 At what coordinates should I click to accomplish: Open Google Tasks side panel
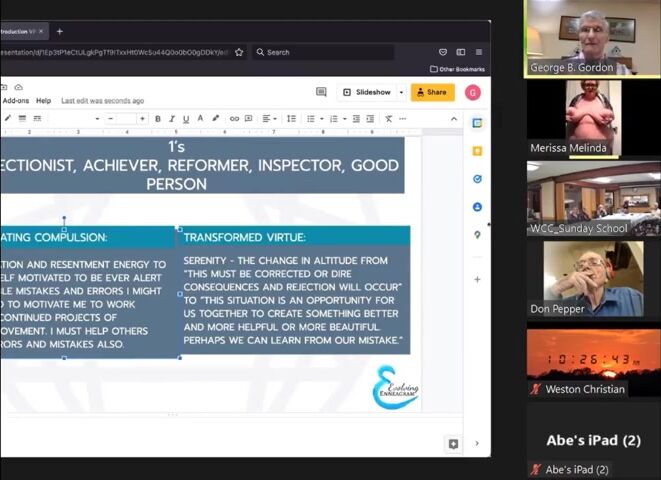(478, 179)
